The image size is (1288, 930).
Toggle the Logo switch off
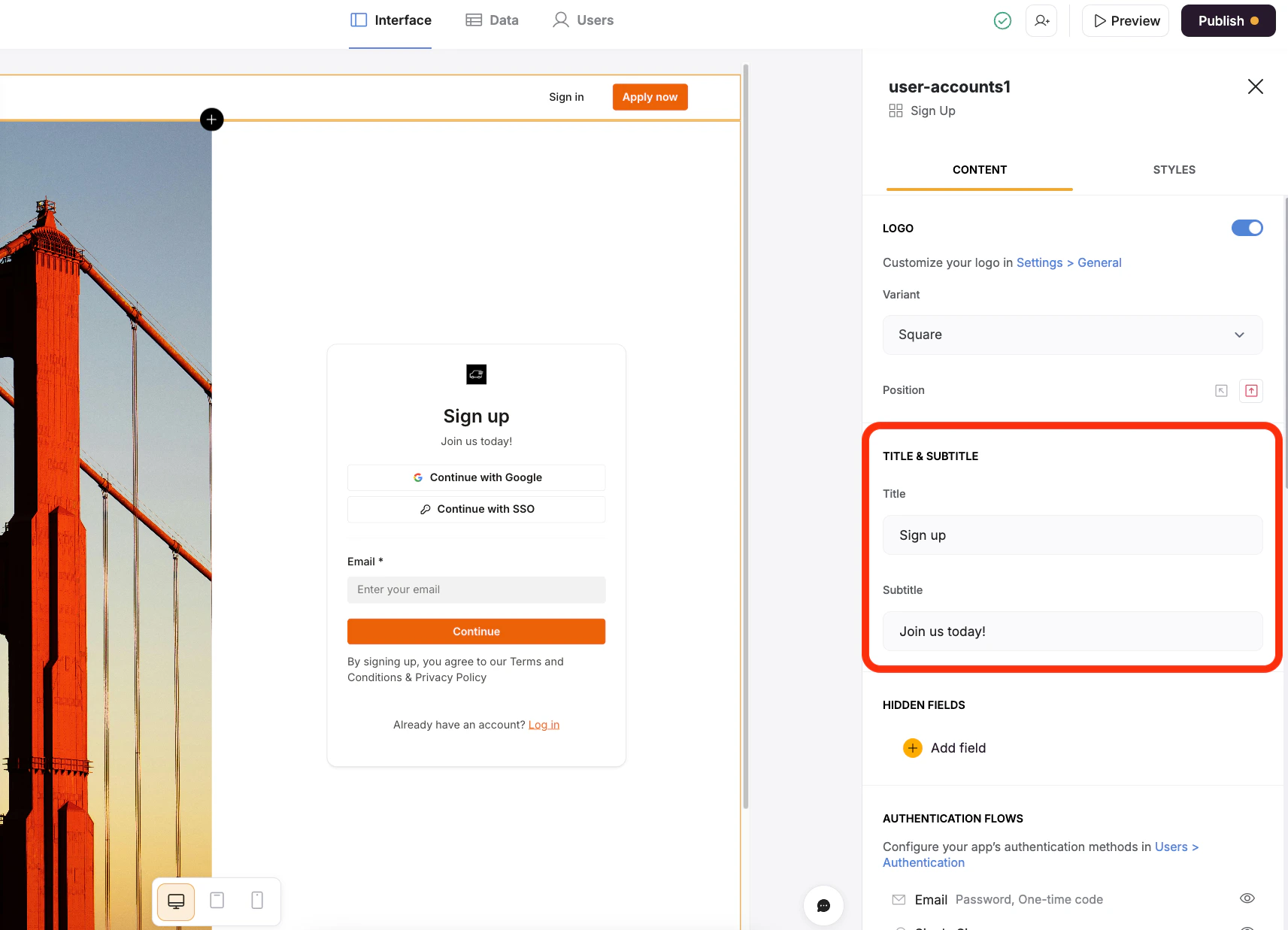pyautogui.click(x=1247, y=228)
